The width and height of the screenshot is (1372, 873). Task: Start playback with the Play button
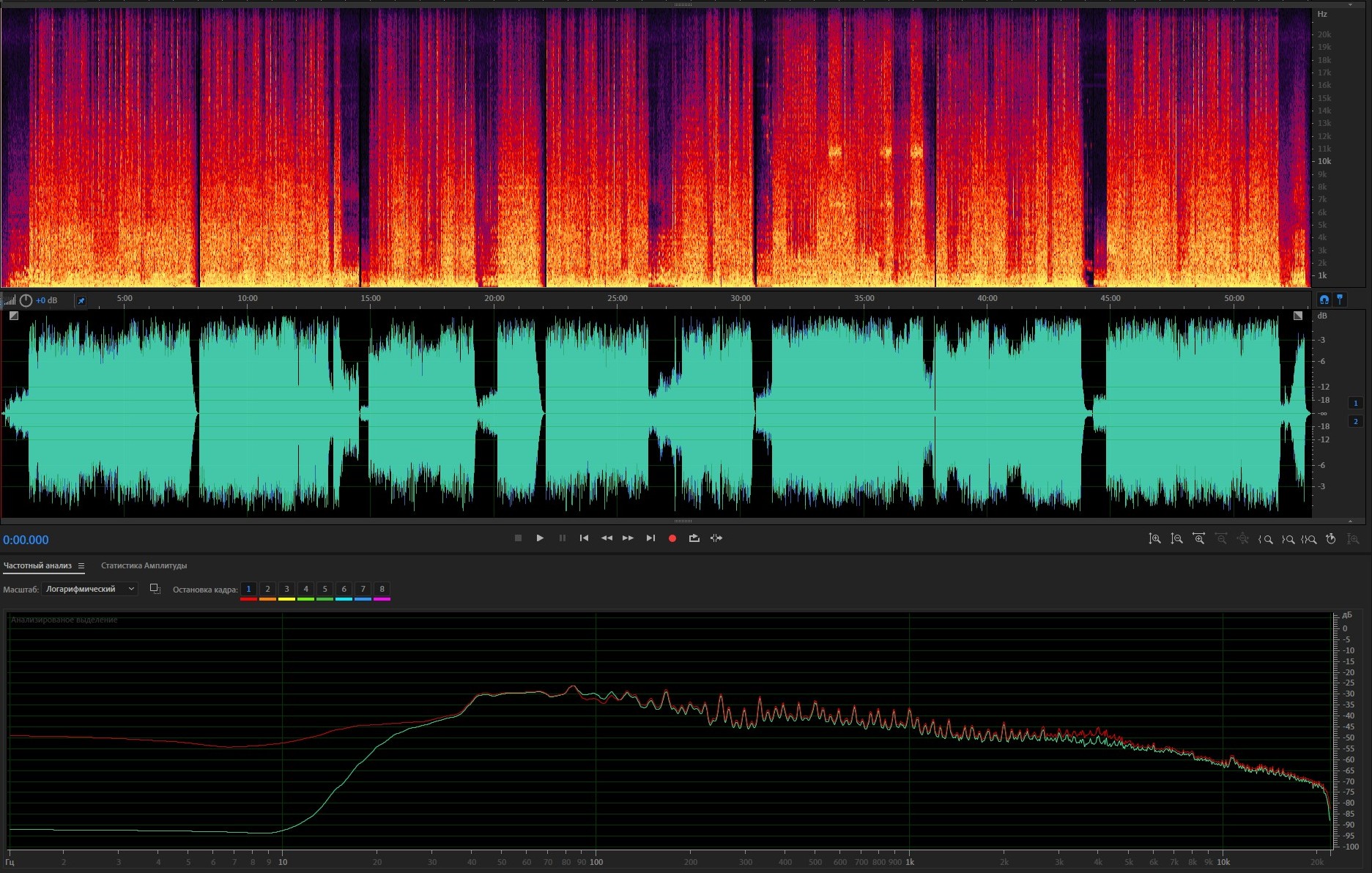pos(540,538)
